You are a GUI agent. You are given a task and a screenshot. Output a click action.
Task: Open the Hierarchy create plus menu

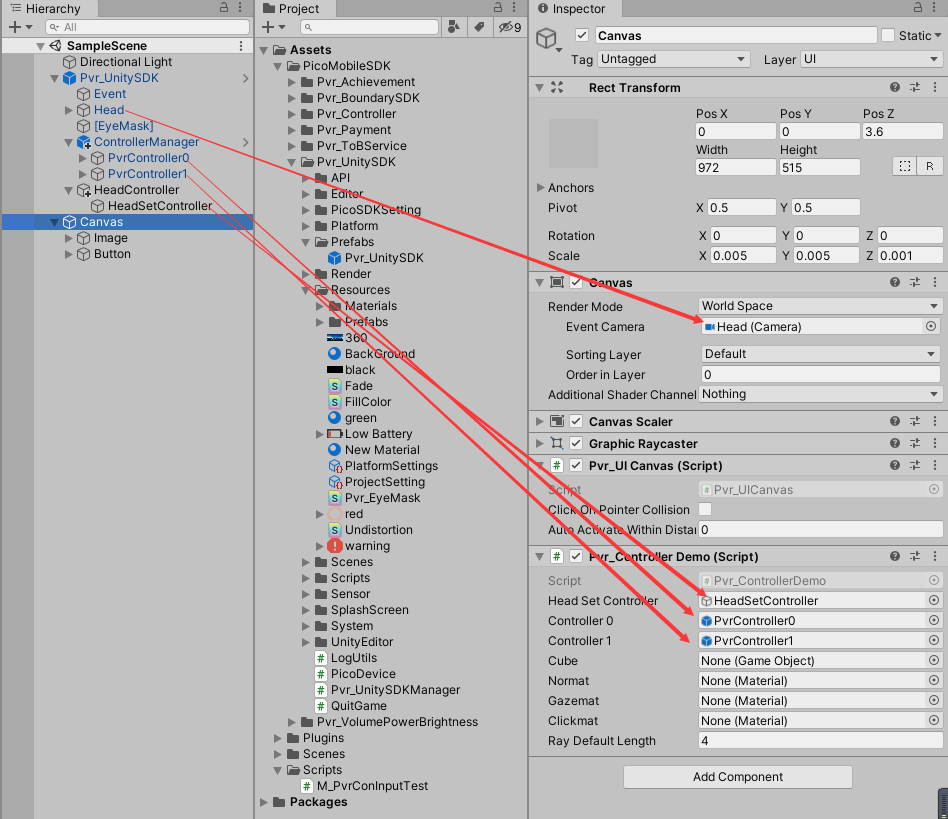pos(21,27)
